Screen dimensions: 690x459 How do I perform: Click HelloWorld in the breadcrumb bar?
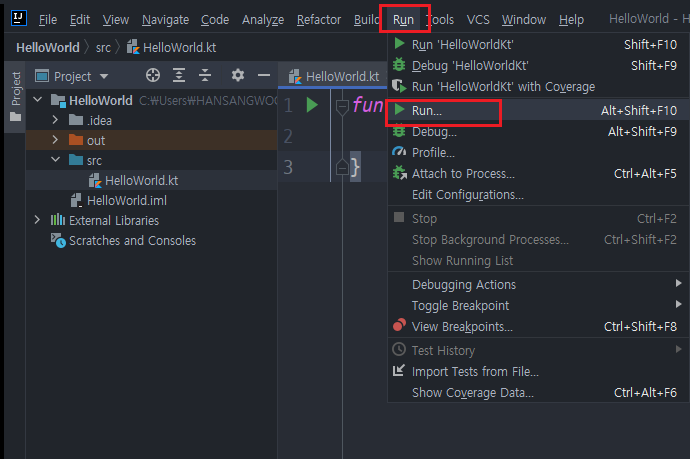[48, 47]
